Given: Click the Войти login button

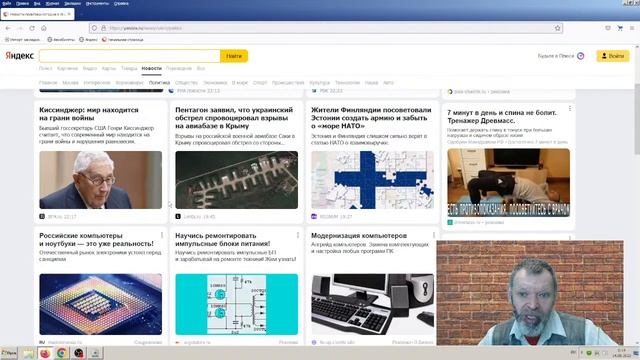Looking at the screenshot, I should [613, 56].
